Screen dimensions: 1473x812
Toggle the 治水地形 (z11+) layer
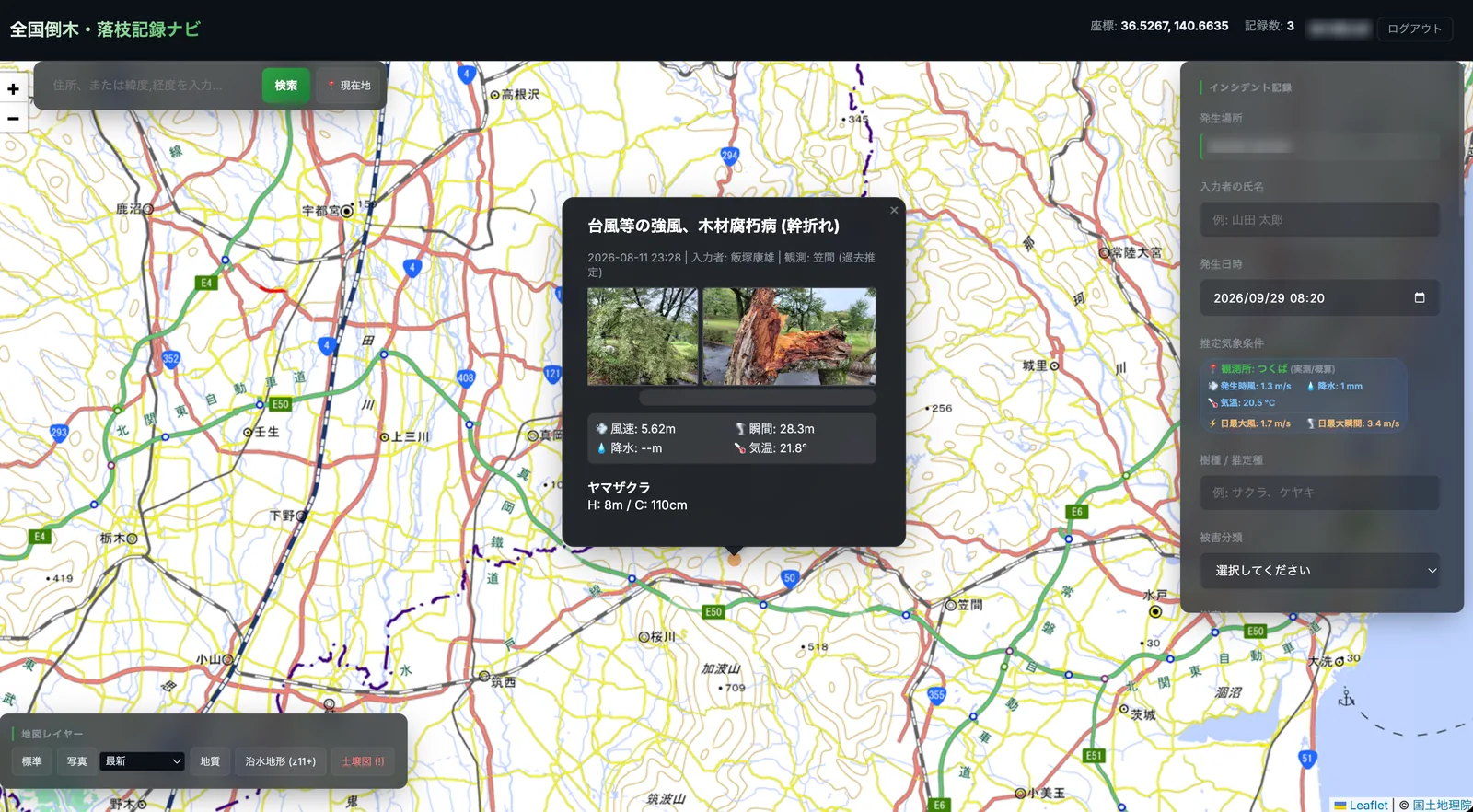pyautogui.click(x=280, y=761)
